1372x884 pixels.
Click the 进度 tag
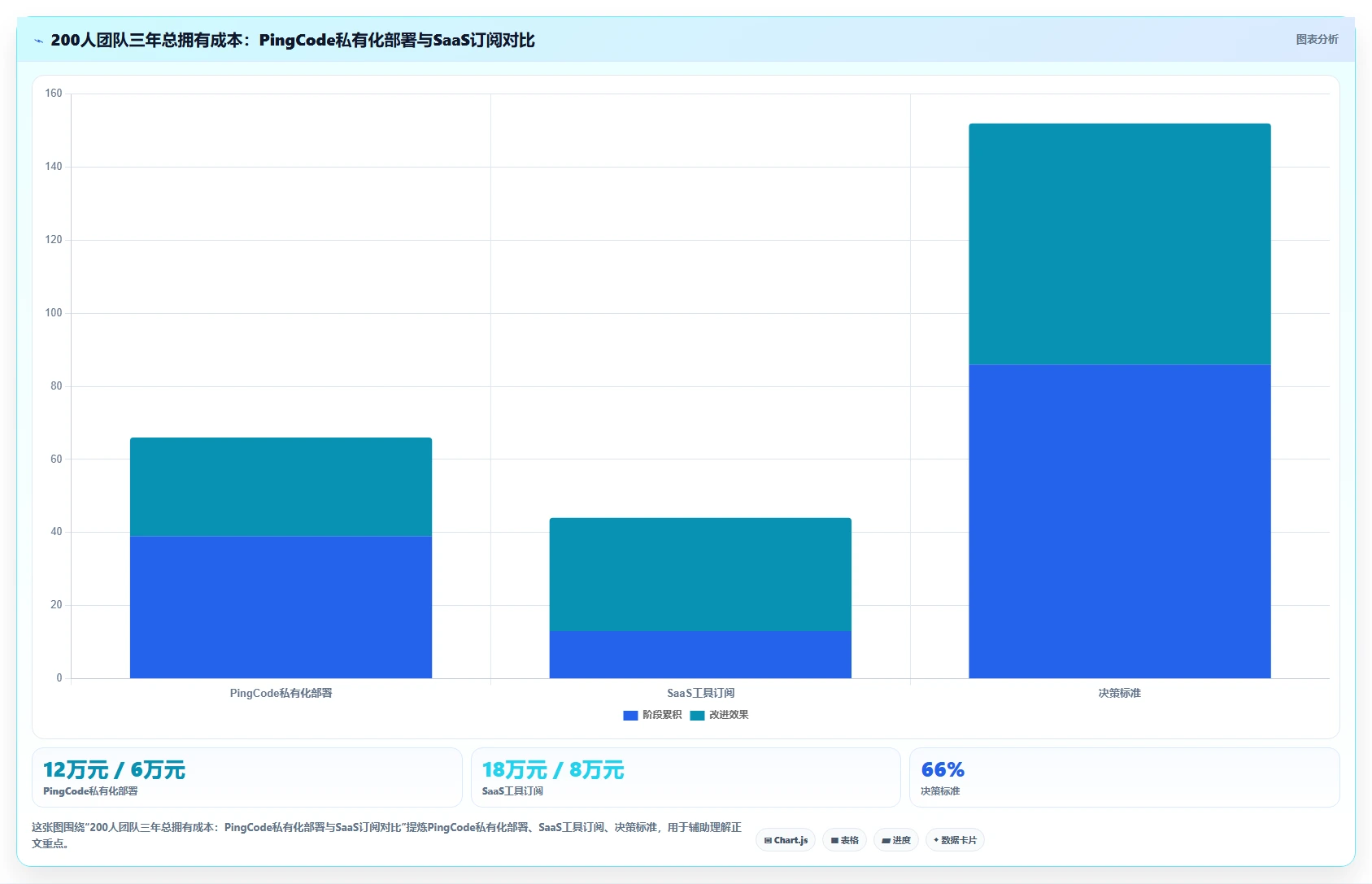(896, 840)
